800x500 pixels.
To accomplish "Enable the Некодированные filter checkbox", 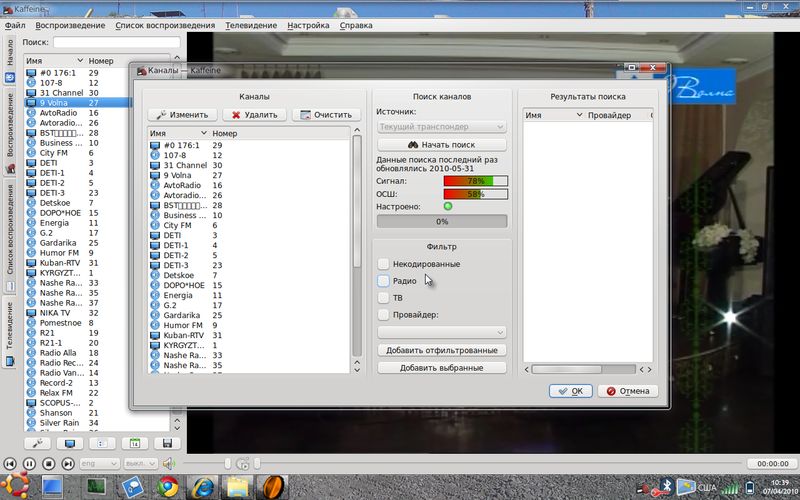I will coord(384,263).
